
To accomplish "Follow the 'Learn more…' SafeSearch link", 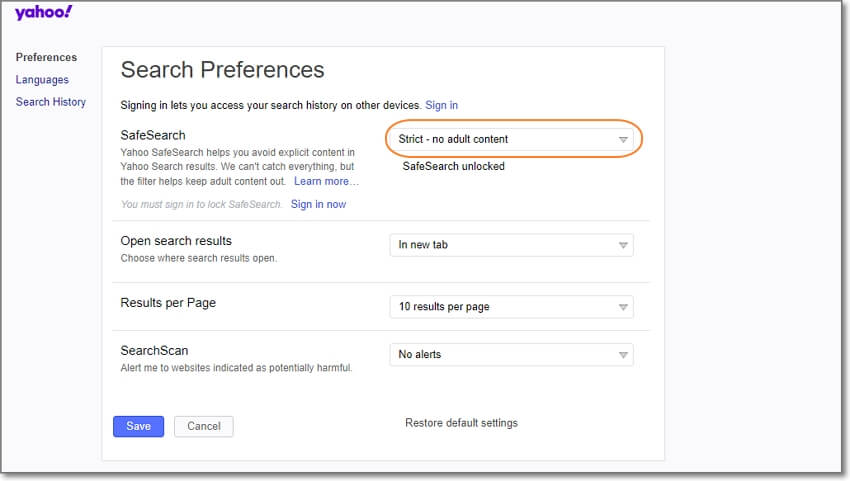I will click(x=326, y=182).
